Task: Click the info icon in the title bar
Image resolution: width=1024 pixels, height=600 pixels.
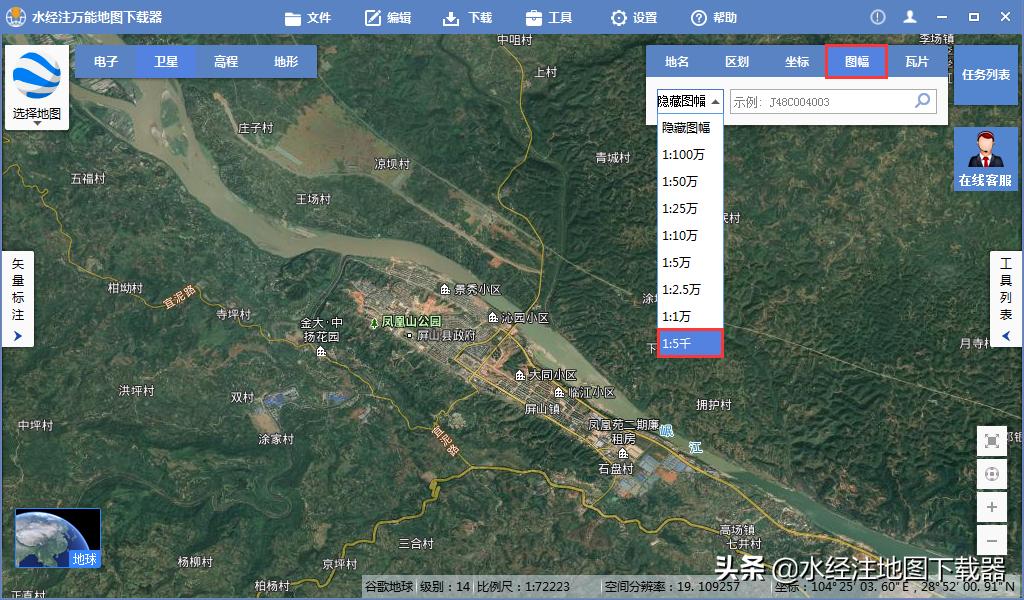Action: coord(877,16)
